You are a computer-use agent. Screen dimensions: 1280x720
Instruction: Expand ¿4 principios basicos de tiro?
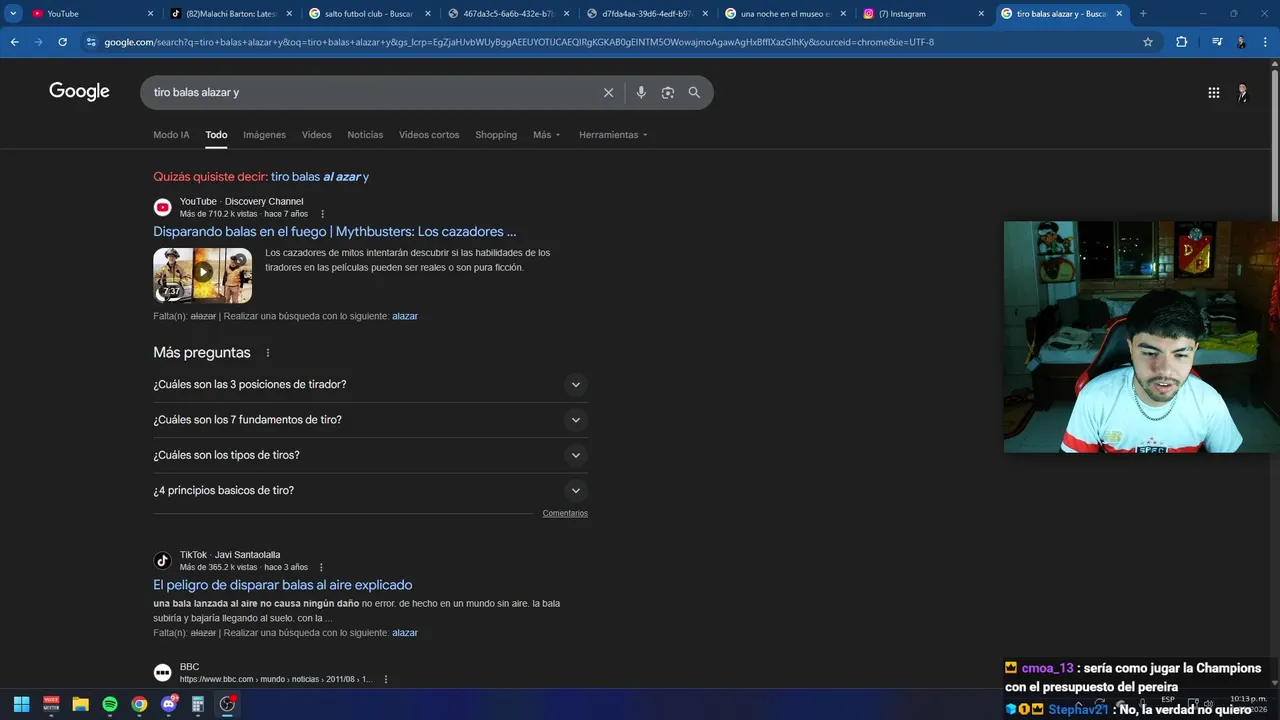point(370,490)
